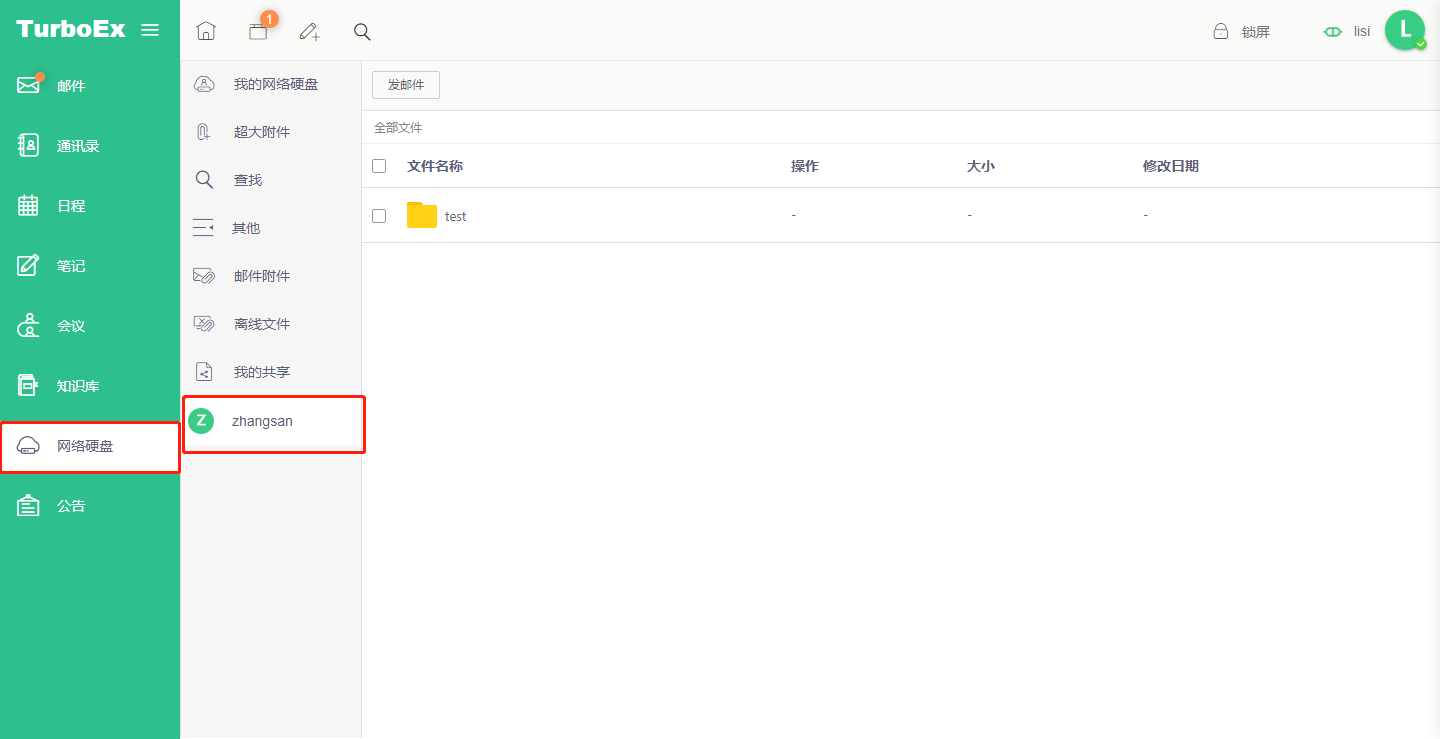Open the test folder name
Image resolution: width=1440 pixels, height=739 pixels.
click(x=455, y=216)
